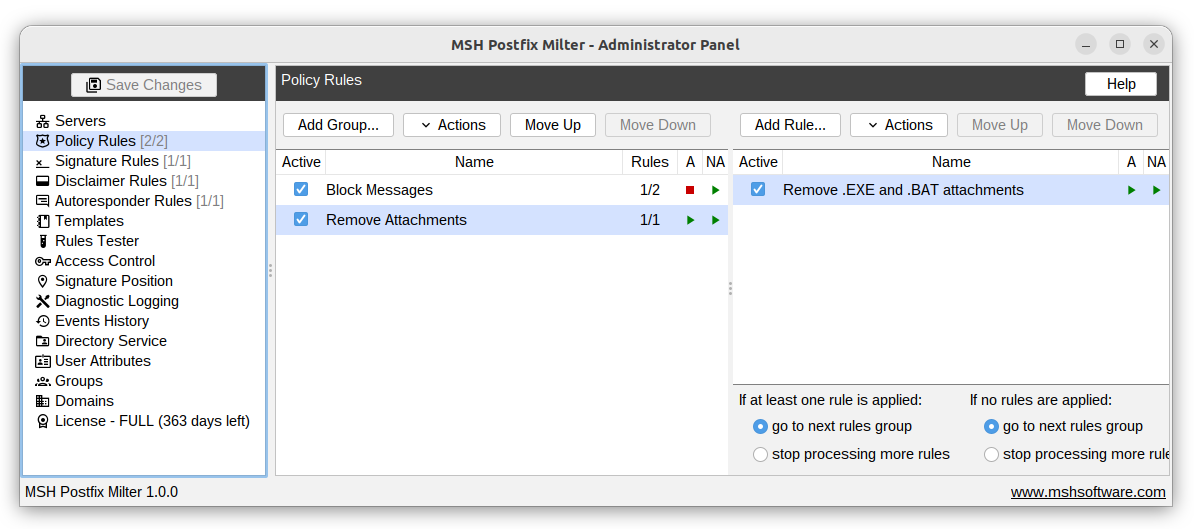Click the Access Control key icon
The height and width of the screenshot is (529, 1194).
point(43,261)
